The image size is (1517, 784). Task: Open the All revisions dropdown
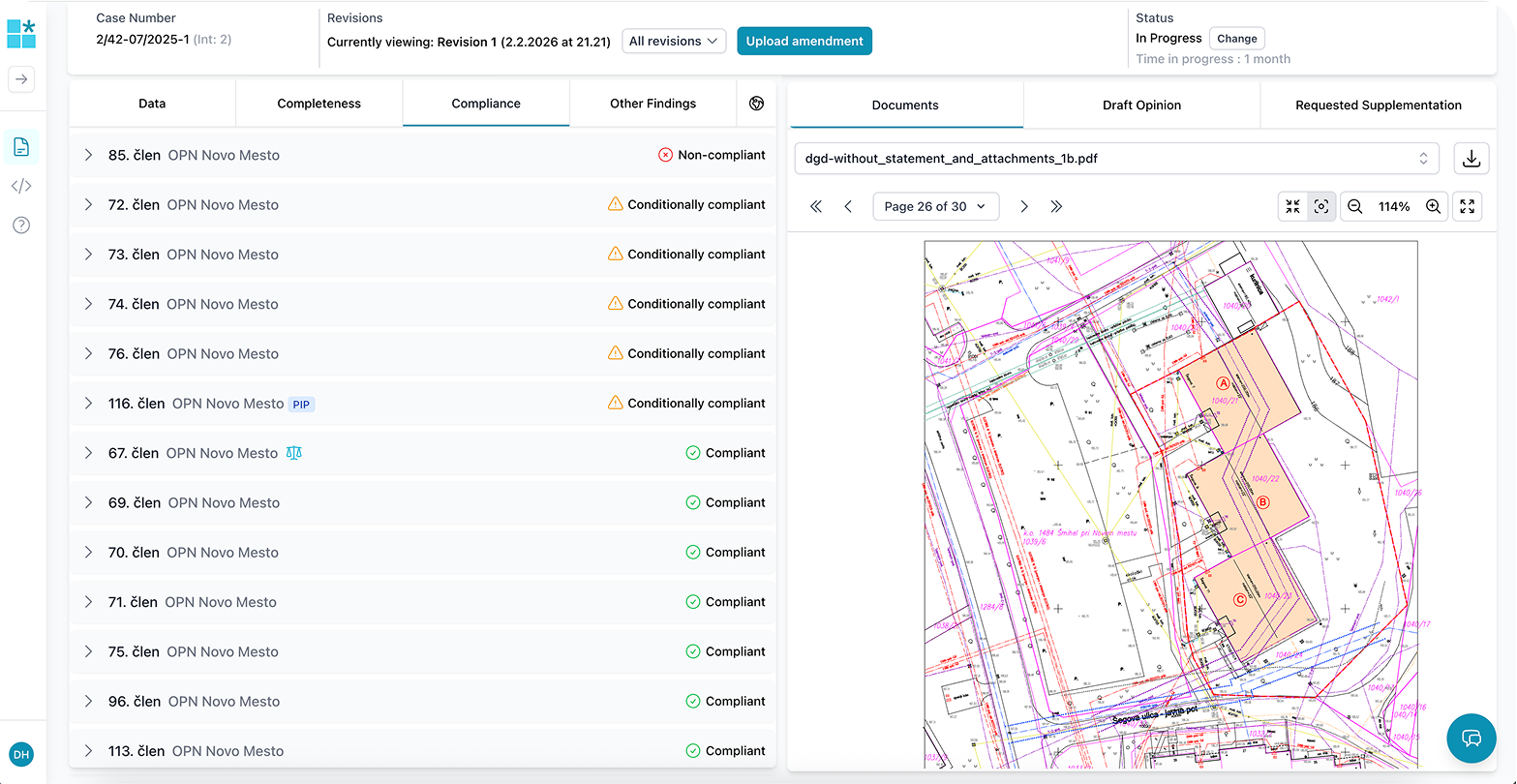click(674, 41)
